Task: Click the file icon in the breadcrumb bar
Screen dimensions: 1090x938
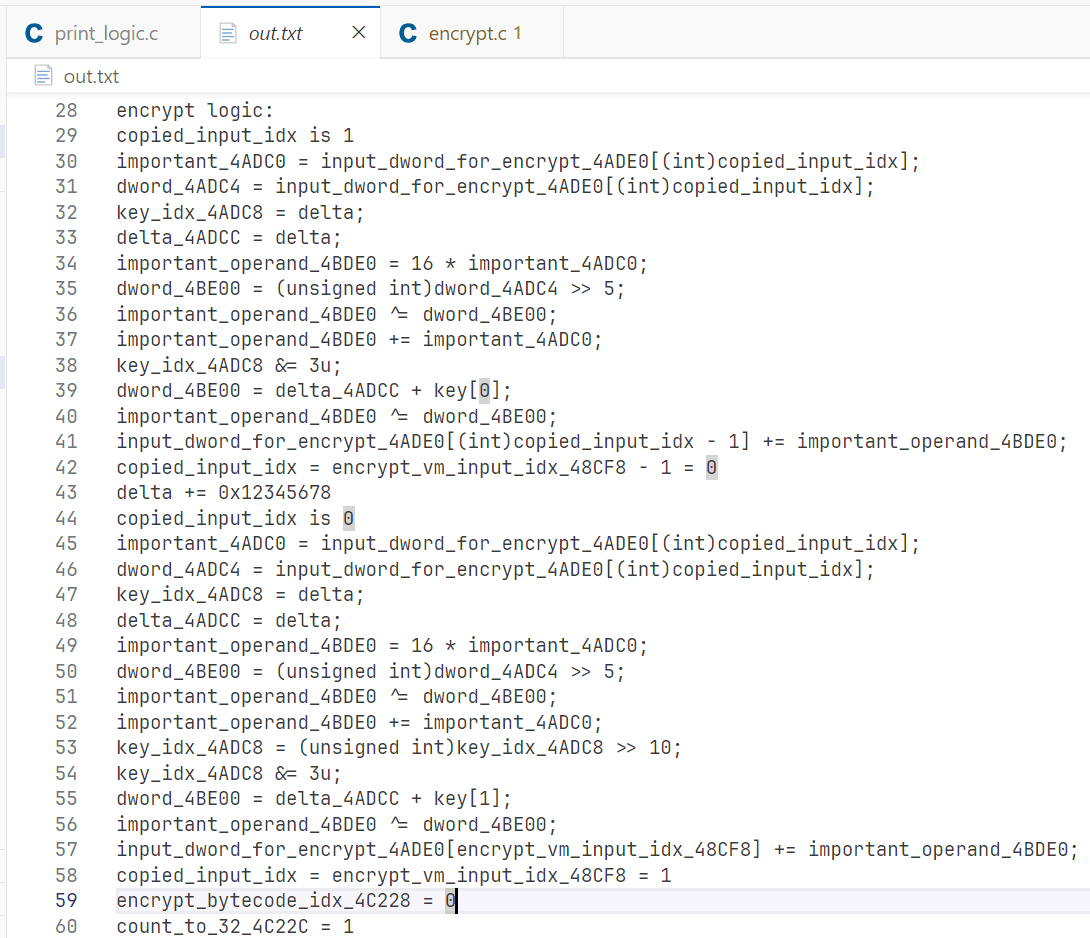Action: pyautogui.click(x=43, y=76)
